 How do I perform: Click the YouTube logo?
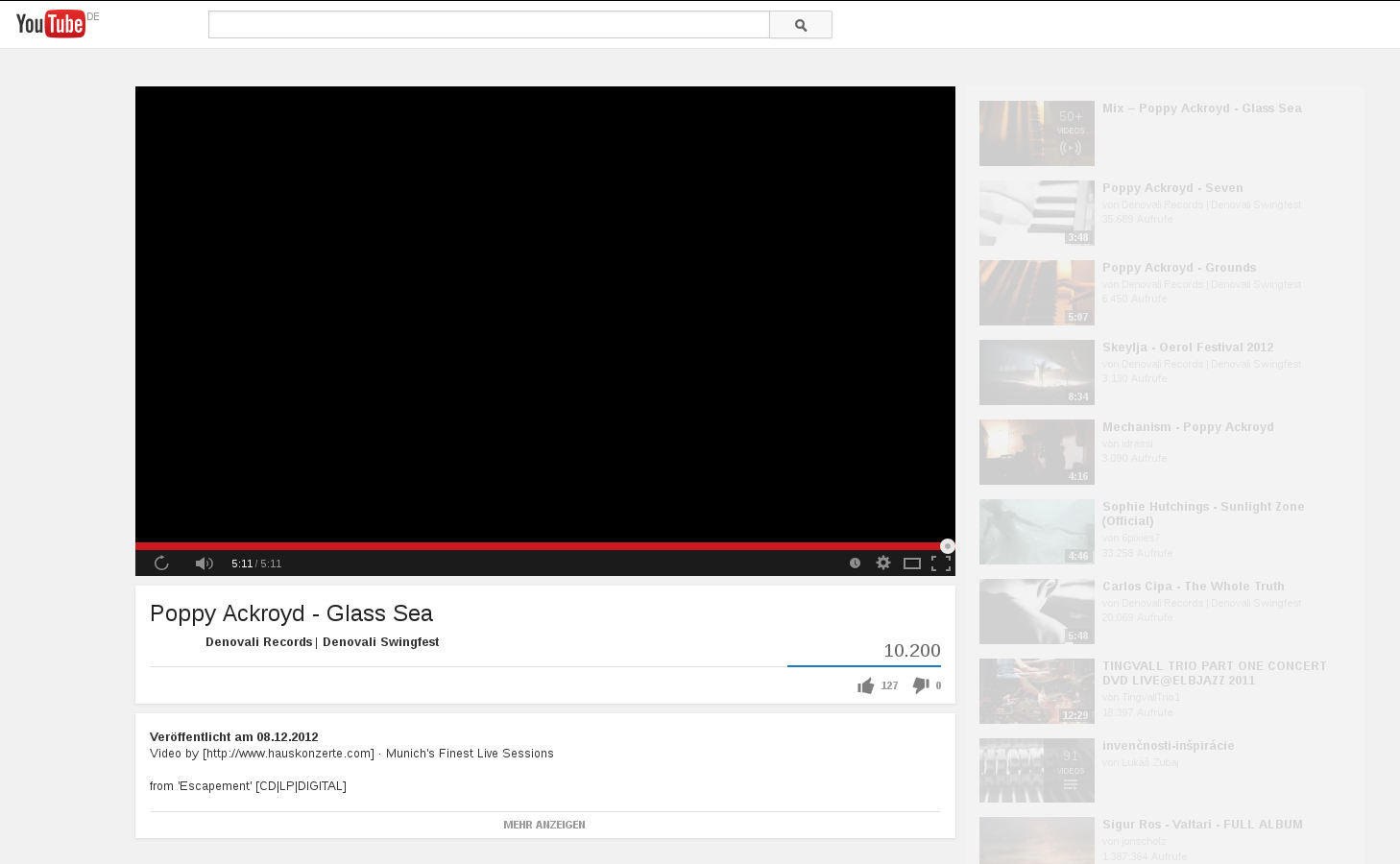(x=51, y=24)
